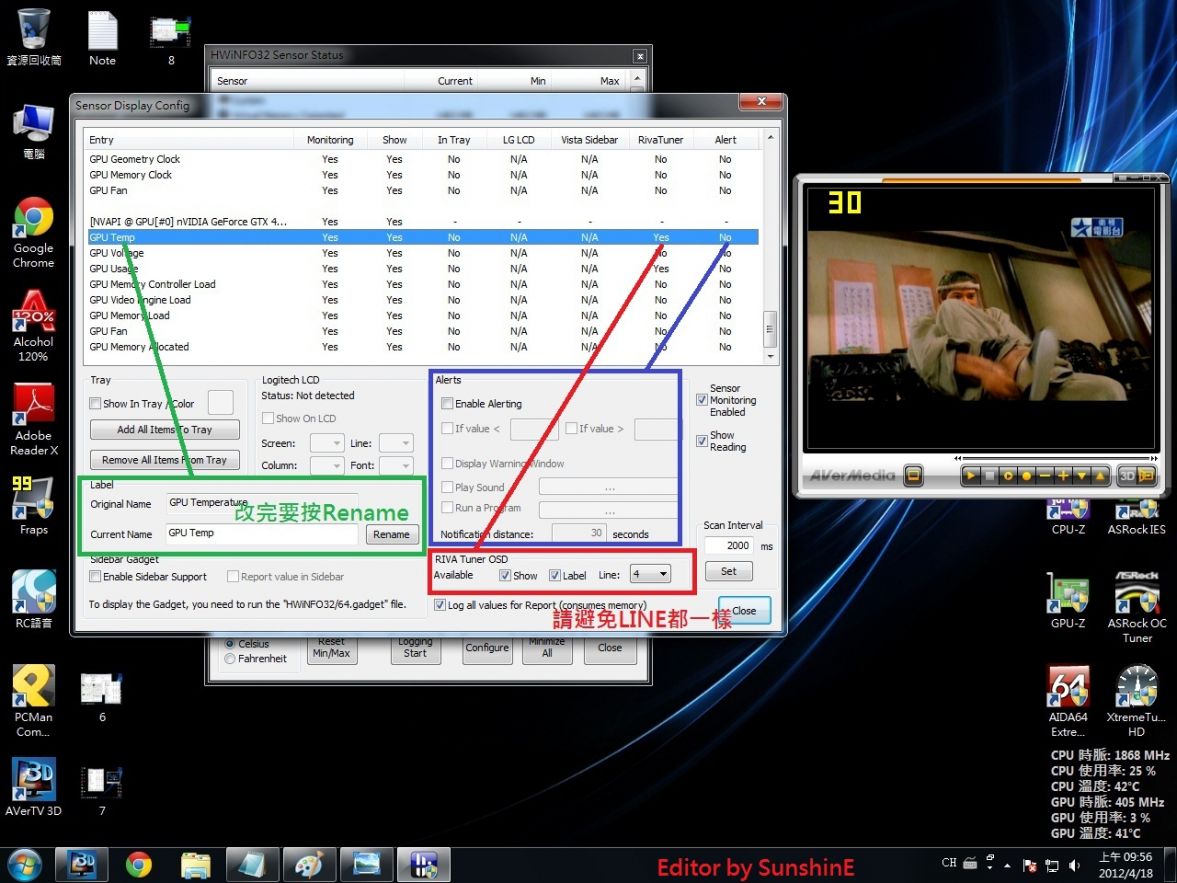The width and height of the screenshot is (1177, 883).
Task: Click the up arrow in AVerMedia controls
Action: coord(1100,475)
